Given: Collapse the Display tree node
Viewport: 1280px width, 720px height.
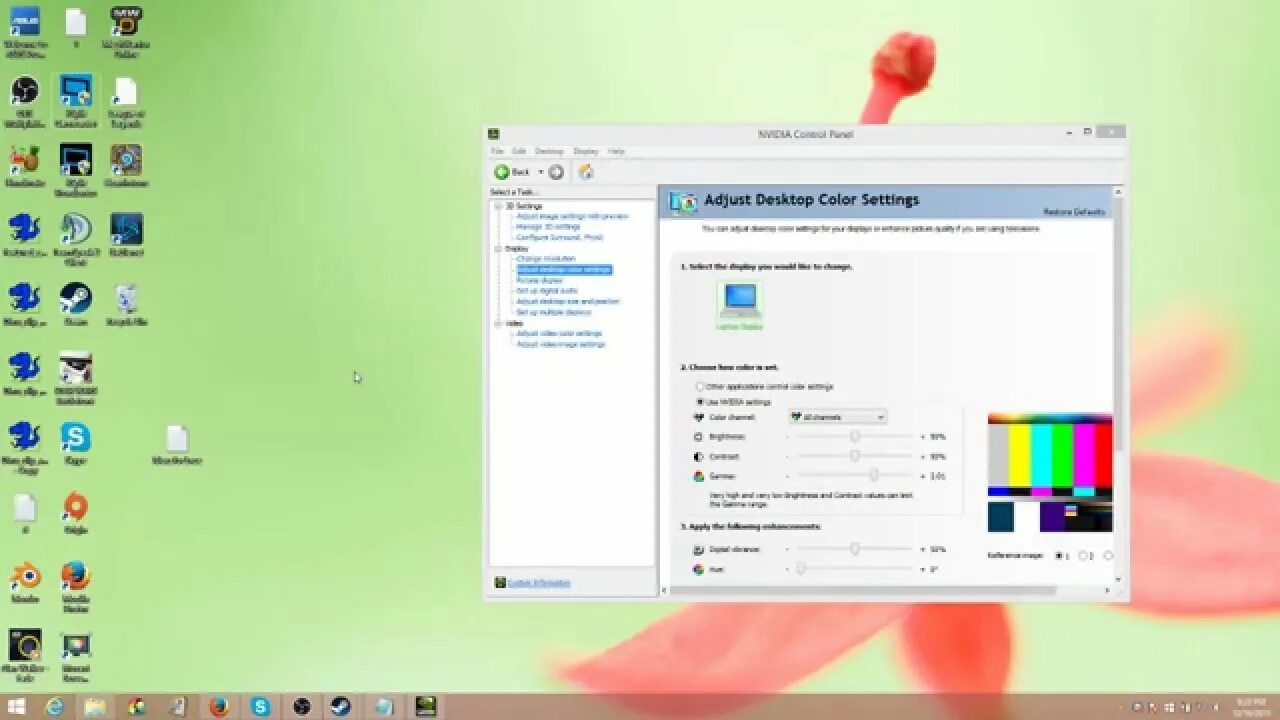Looking at the screenshot, I should point(497,248).
